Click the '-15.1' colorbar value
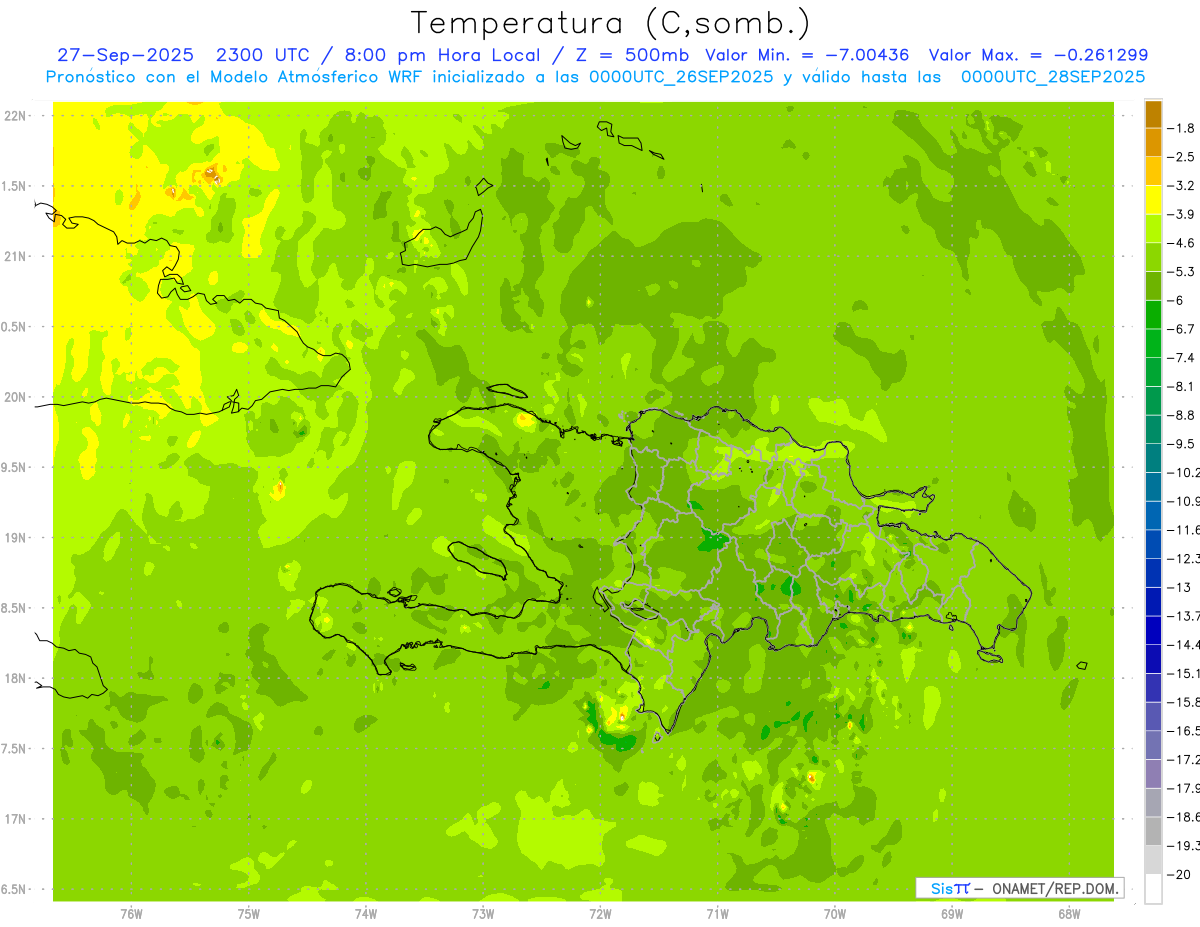 [1183, 673]
